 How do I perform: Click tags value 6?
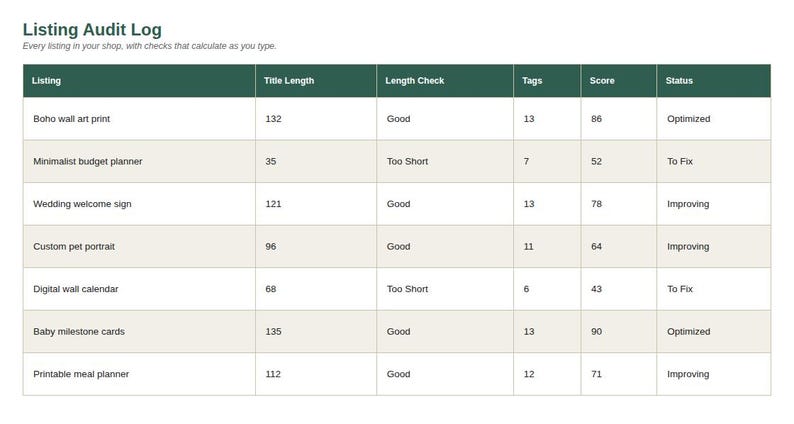pyautogui.click(x=526, y=289)
